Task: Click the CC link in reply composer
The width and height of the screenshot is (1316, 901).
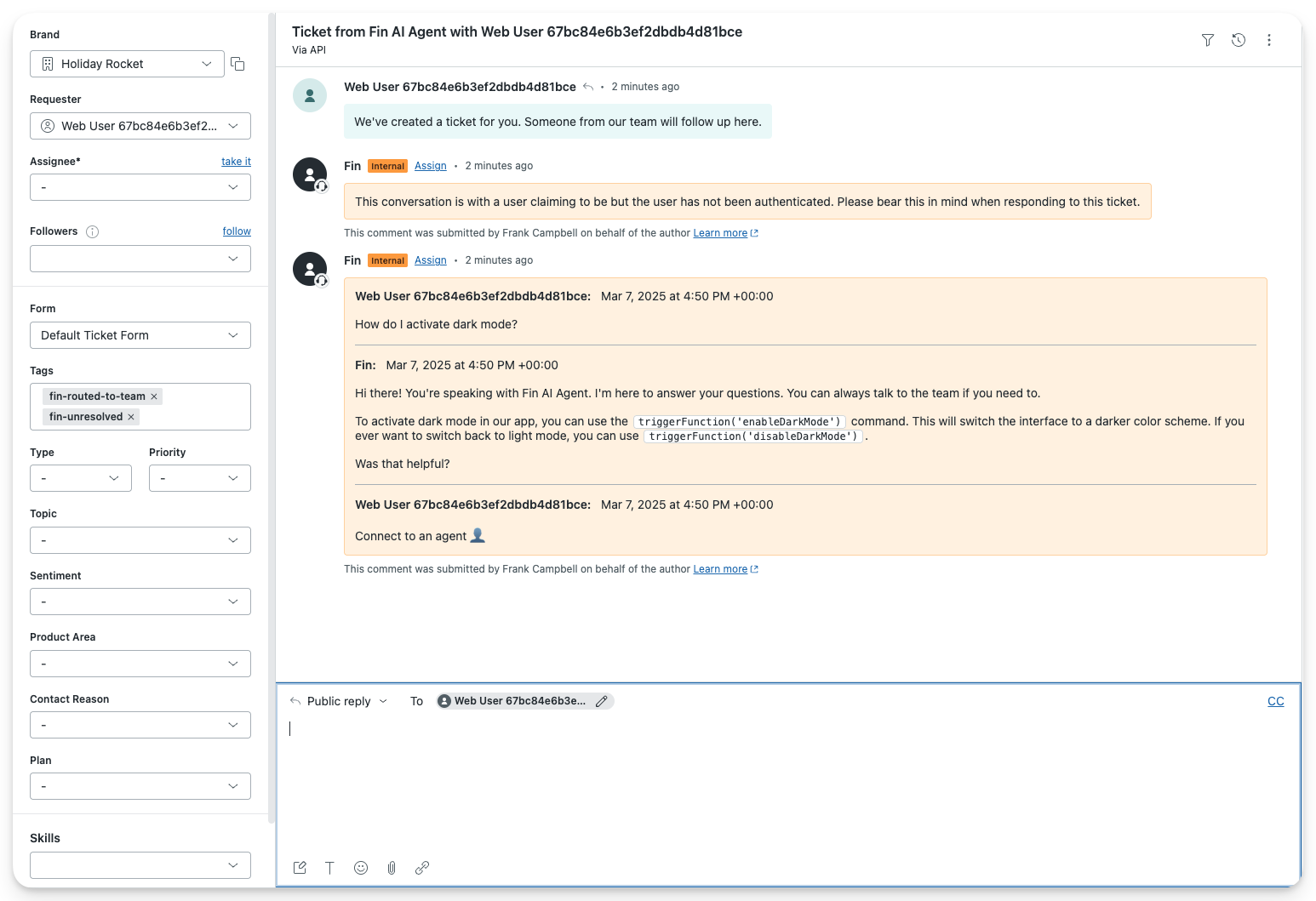Action: [x=1275, y=701]
